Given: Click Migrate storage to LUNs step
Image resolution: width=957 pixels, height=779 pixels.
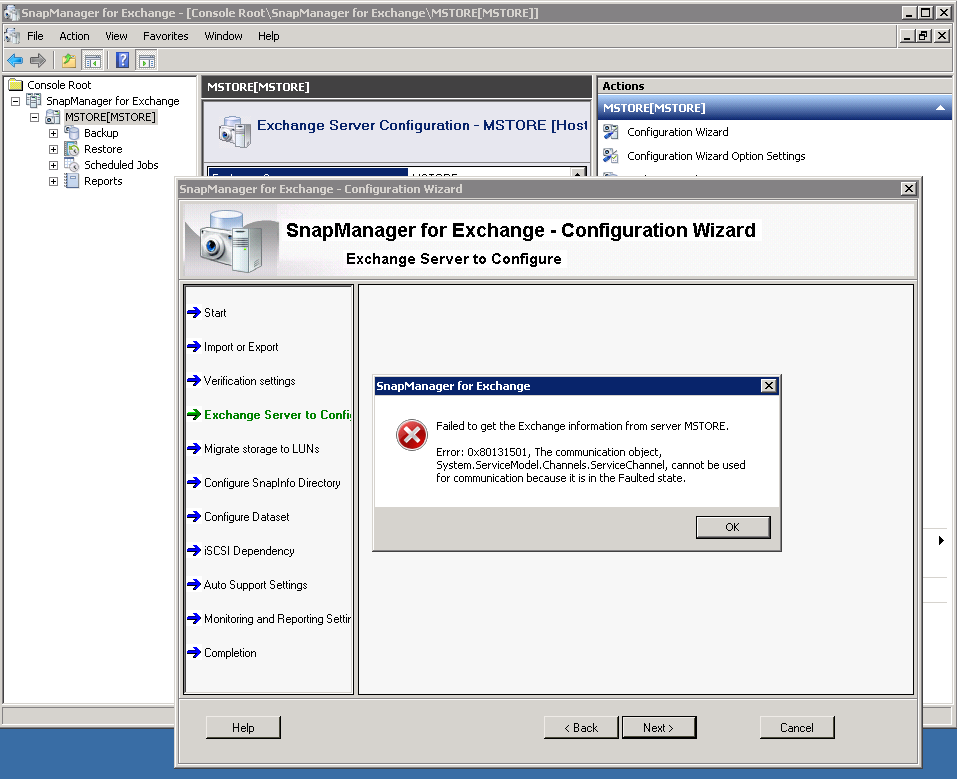Looking at the screenshot, I should point(262,449).
